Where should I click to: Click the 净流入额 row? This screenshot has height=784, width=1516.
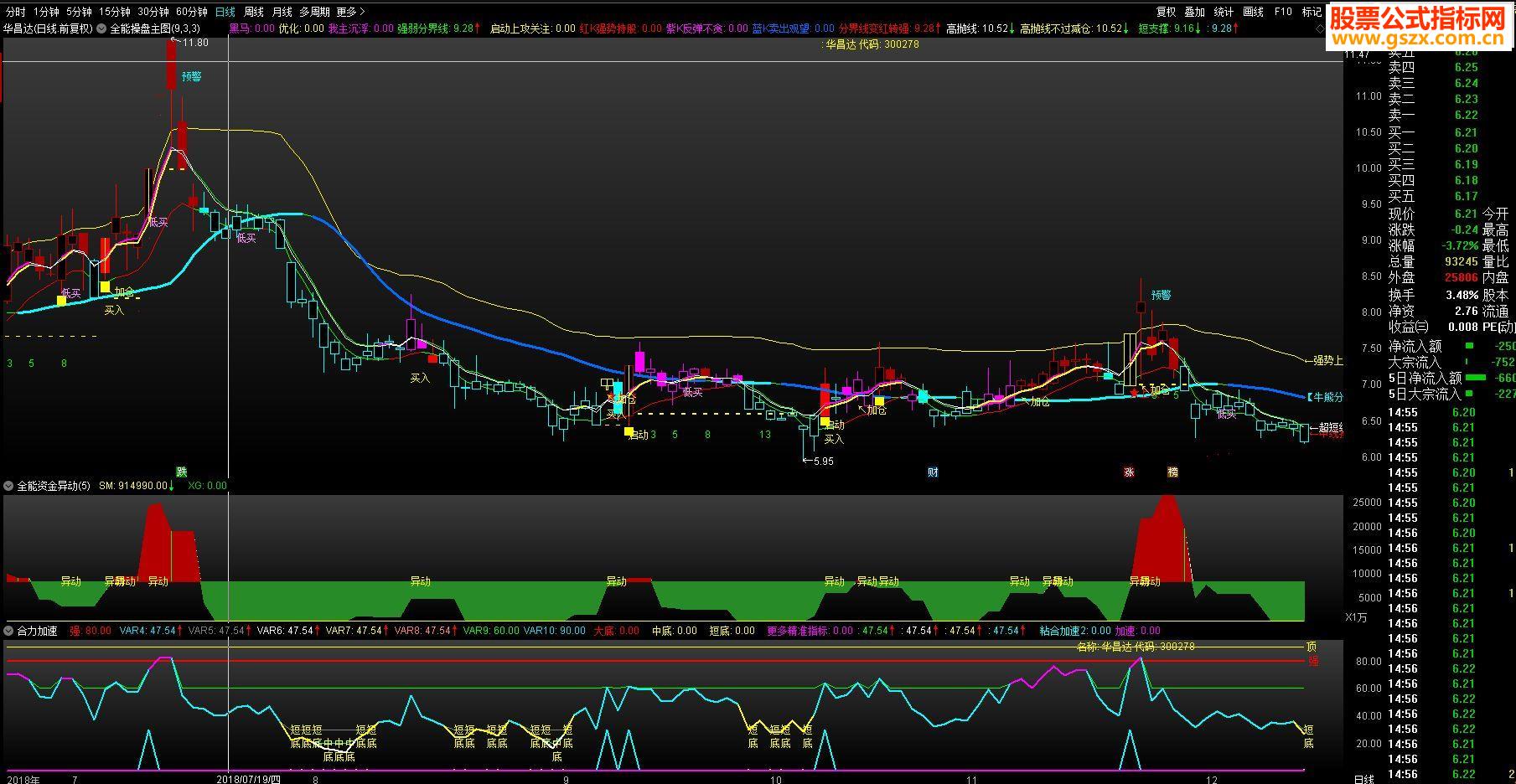1451,346
